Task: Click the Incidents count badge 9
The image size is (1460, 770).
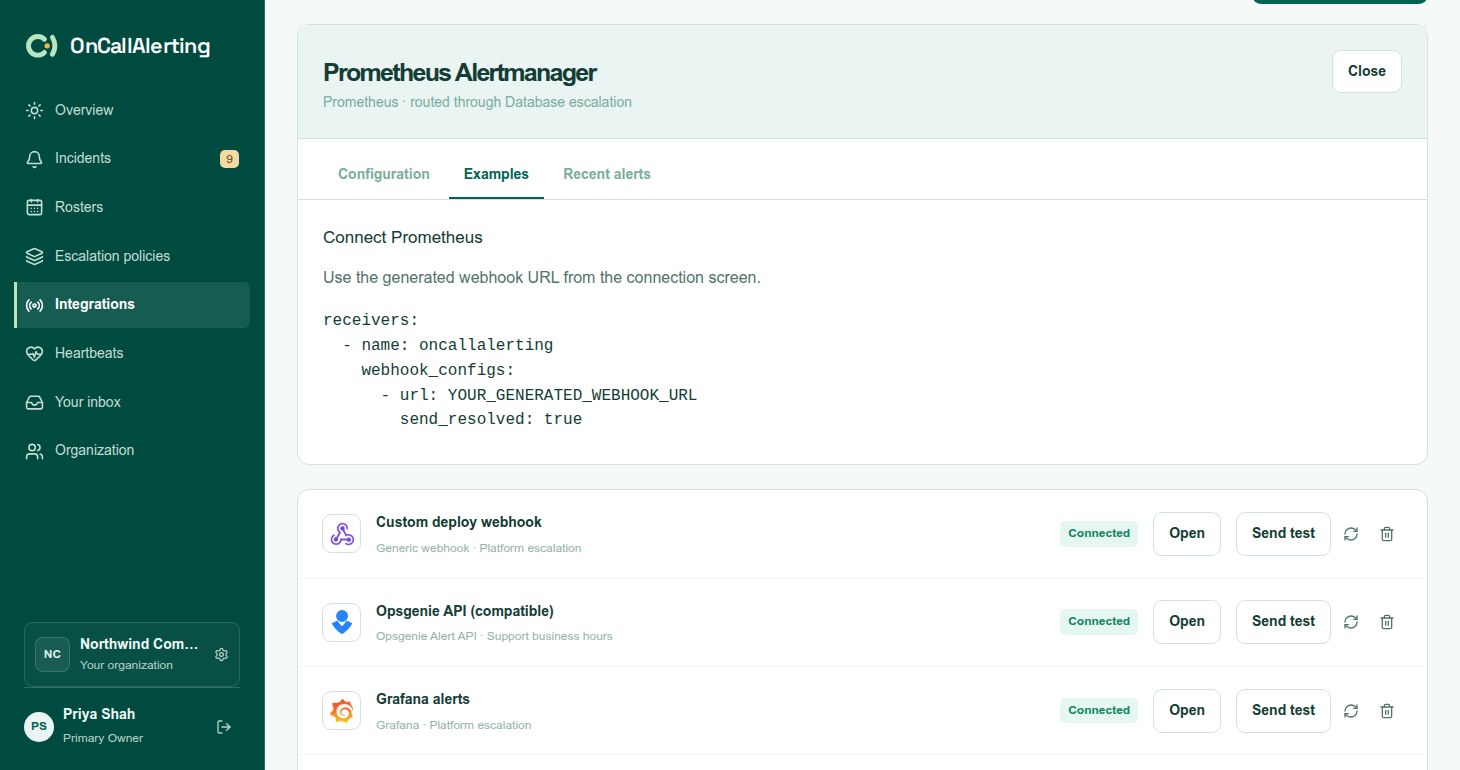Action: [229, 158]
